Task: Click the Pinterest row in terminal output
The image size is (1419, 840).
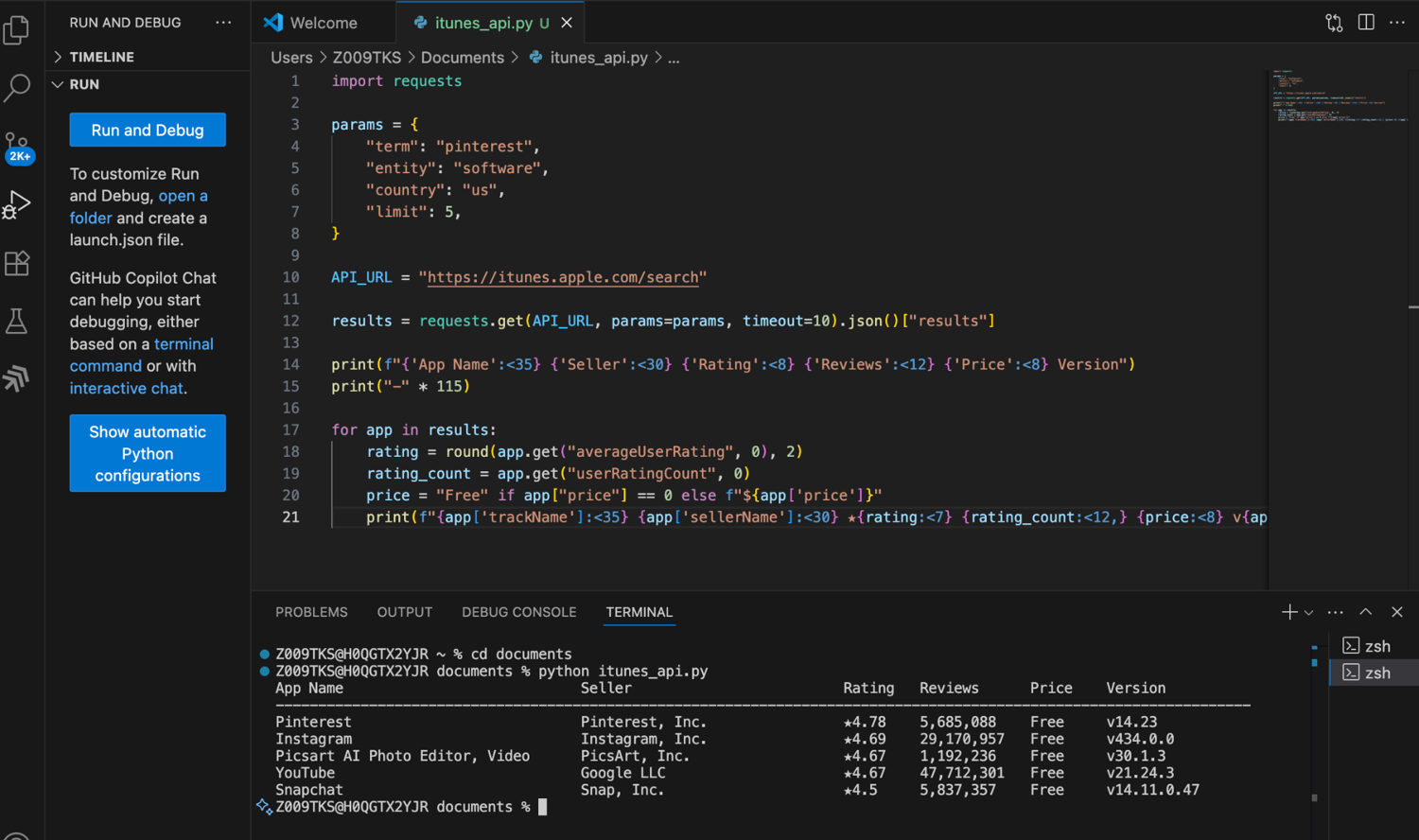Action: click(716, 722)
